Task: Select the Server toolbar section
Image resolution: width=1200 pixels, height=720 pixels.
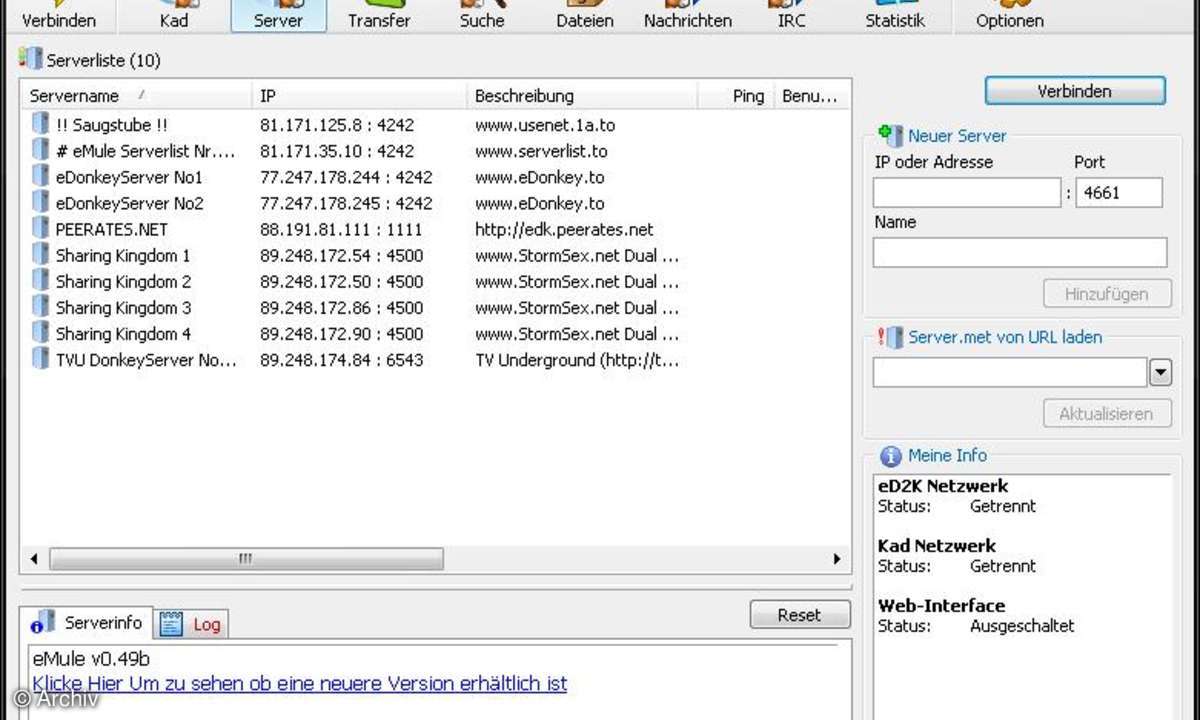Action: [x=279, y=16]
